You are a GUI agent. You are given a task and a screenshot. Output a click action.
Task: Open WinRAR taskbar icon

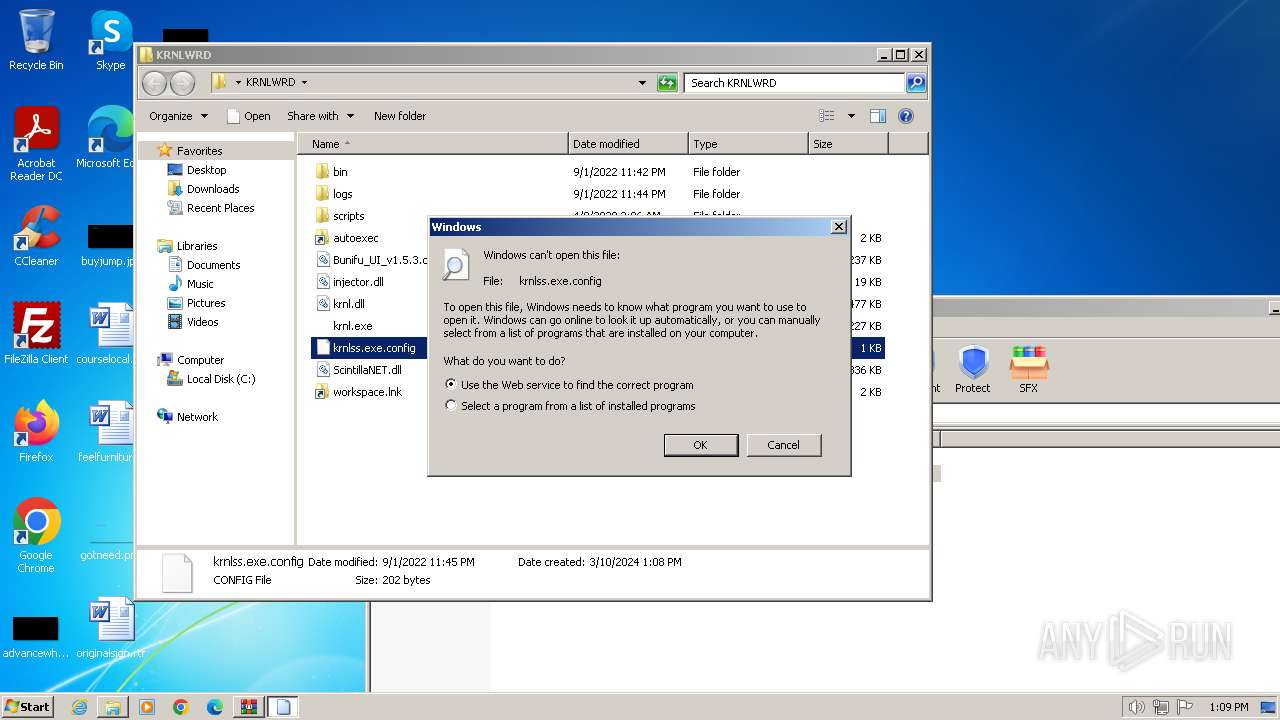pyautogui.click(x=248, y=707)
